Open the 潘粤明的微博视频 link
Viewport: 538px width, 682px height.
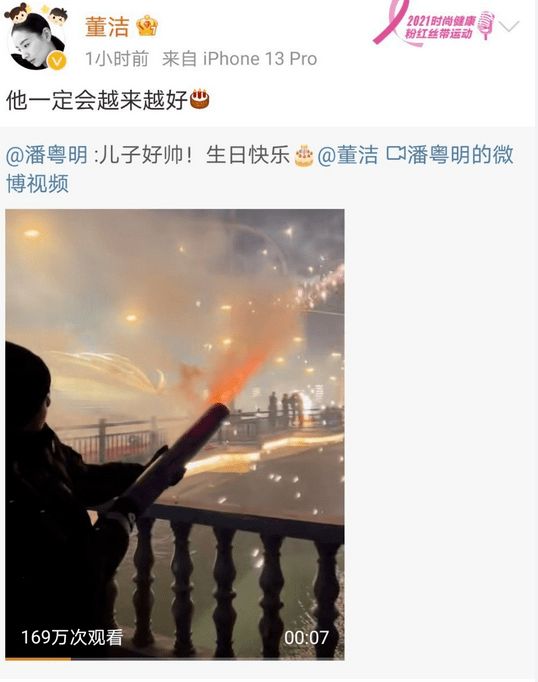(260, 169)
